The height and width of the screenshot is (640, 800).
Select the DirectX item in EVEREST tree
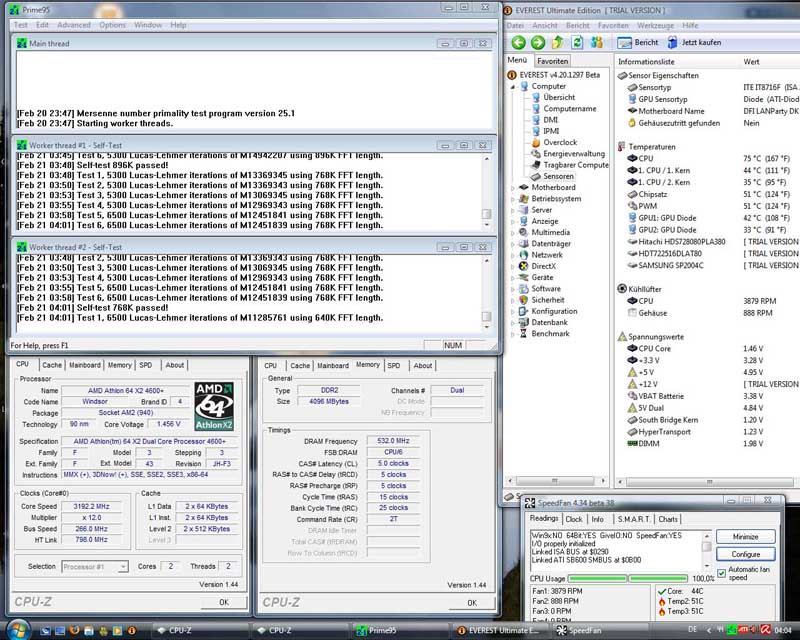(x=544, y=266)
